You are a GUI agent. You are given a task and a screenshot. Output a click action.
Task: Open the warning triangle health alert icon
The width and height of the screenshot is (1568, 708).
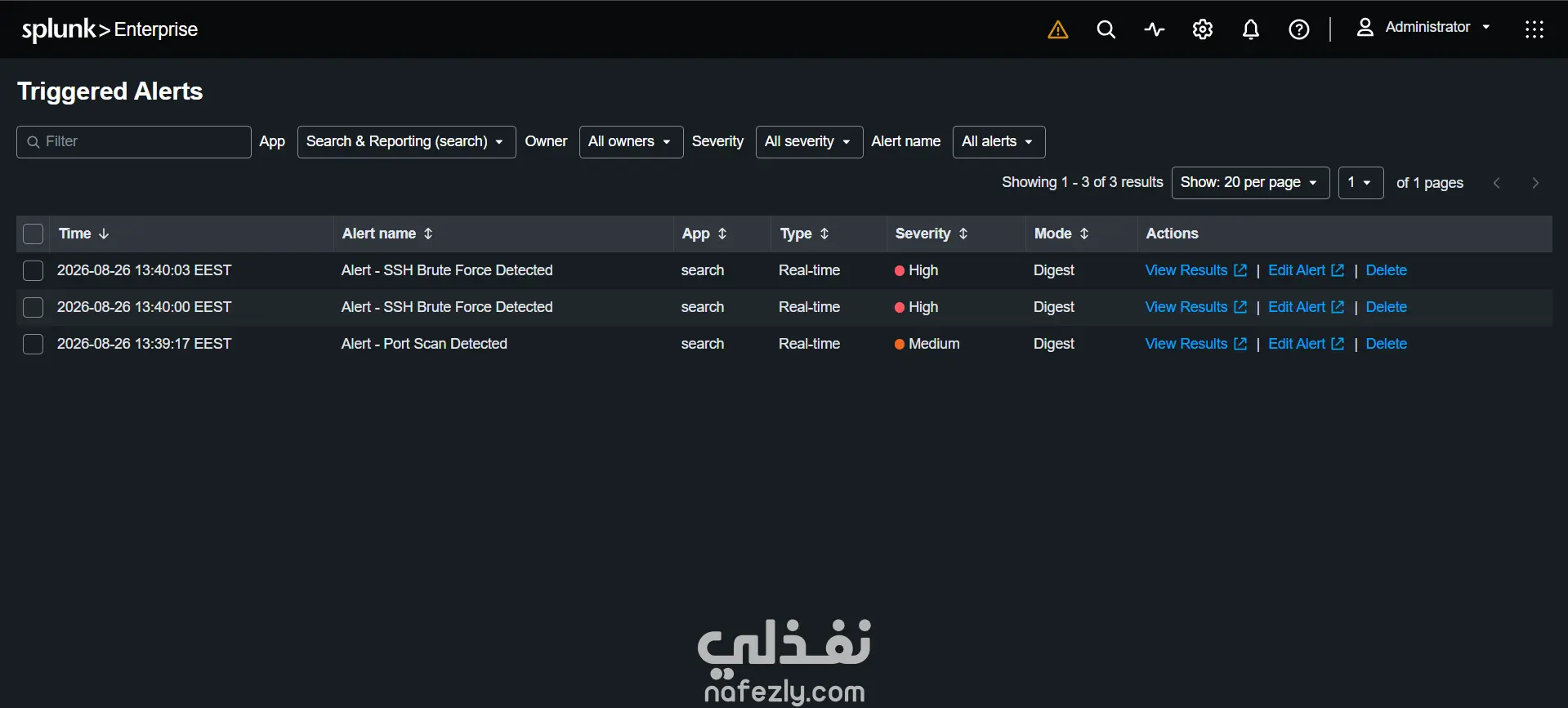tap(1058, 30)
